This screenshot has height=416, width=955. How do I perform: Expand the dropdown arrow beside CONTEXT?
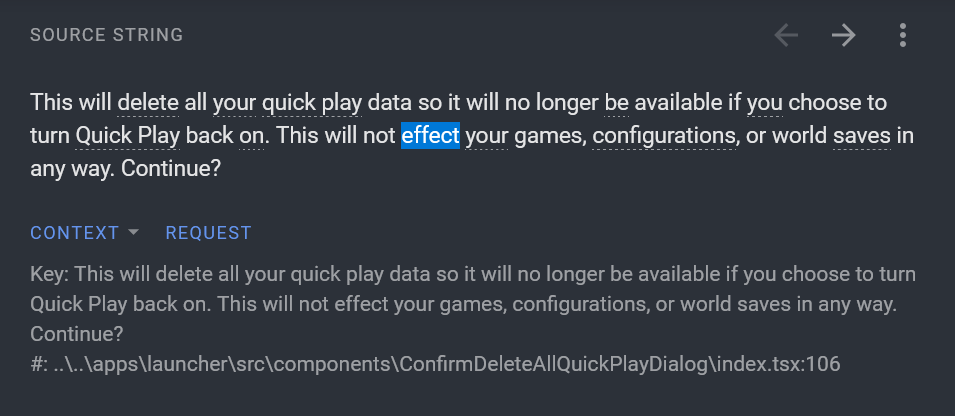[133, 233]
